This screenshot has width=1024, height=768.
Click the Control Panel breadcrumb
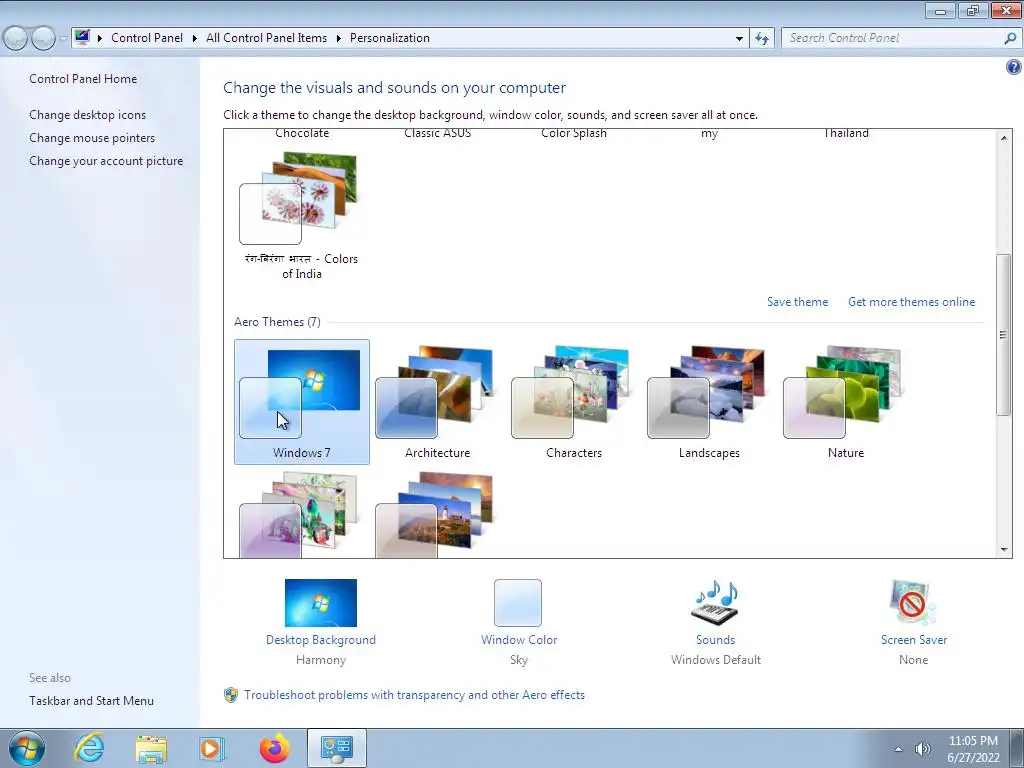(x=147, y=38)
